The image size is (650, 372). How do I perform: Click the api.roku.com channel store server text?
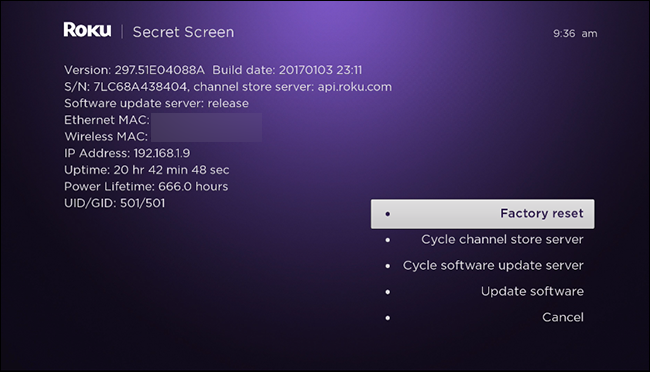coord(354,87)
